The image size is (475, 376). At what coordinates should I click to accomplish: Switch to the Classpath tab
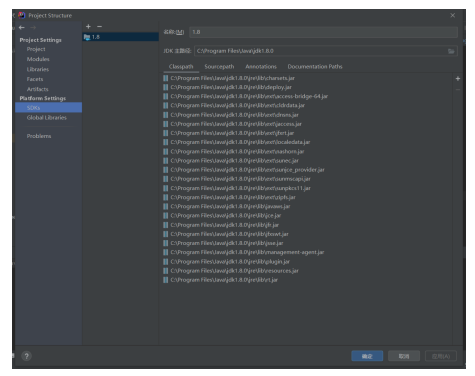point(181,67)
